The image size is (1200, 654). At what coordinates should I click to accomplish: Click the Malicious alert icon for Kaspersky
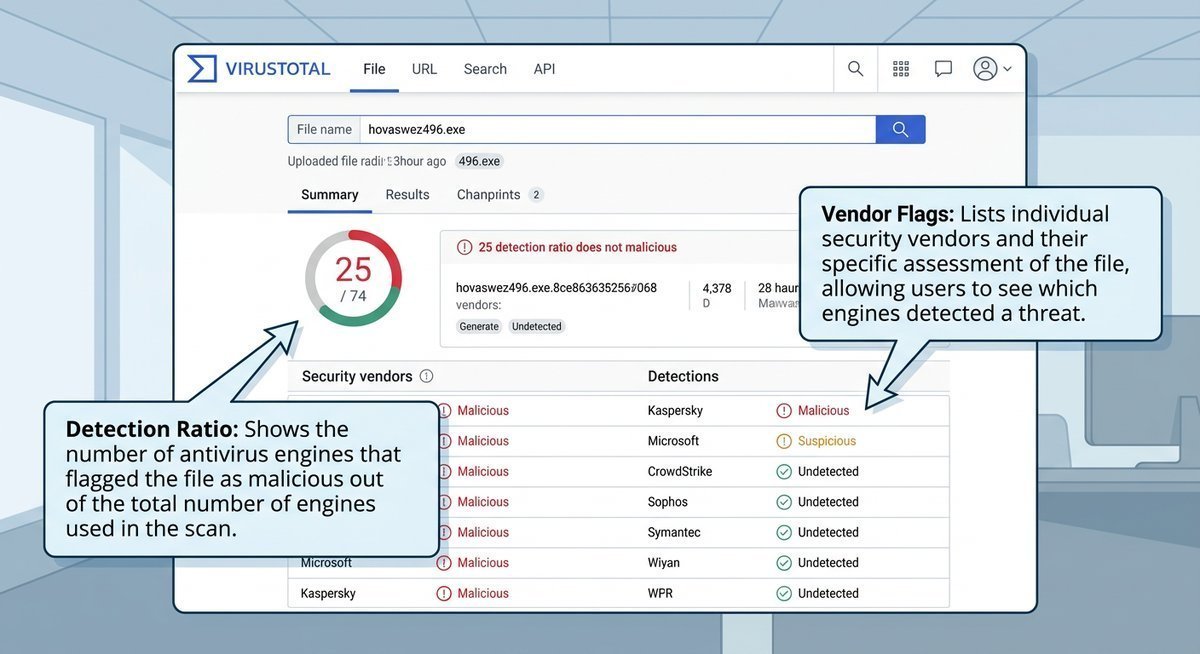784,411
